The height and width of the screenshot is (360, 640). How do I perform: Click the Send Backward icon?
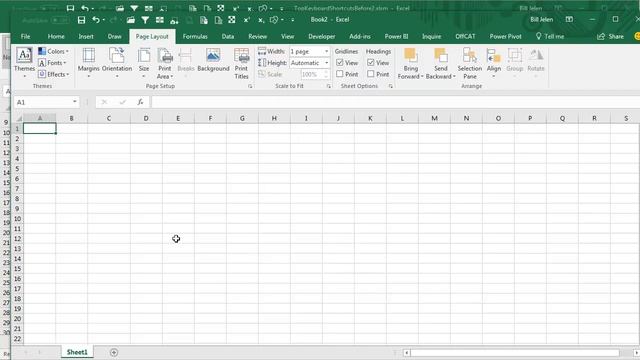[x=440, y=56]
